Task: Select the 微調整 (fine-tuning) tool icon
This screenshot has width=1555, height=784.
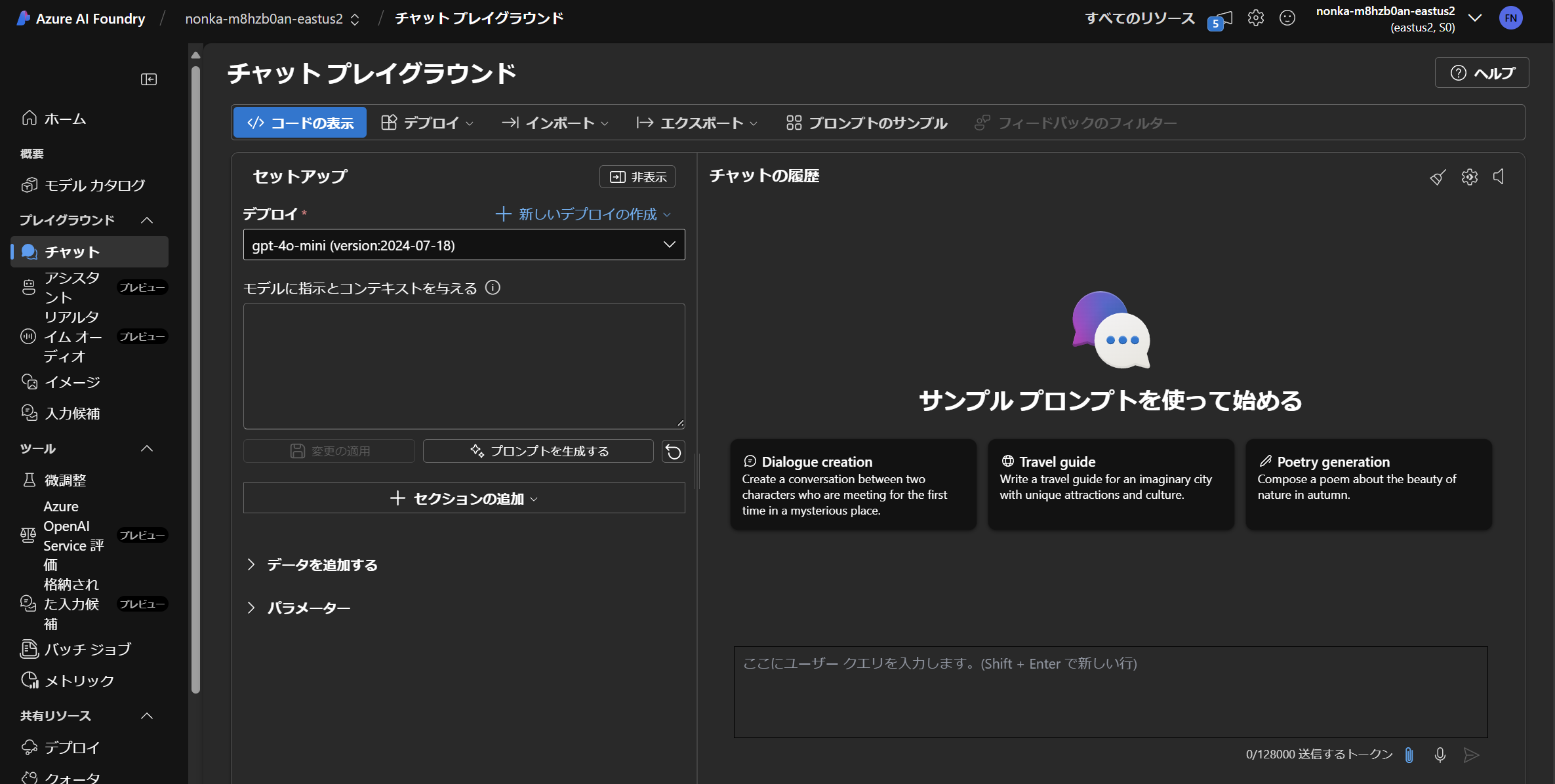Action: [x=29, y=479]
